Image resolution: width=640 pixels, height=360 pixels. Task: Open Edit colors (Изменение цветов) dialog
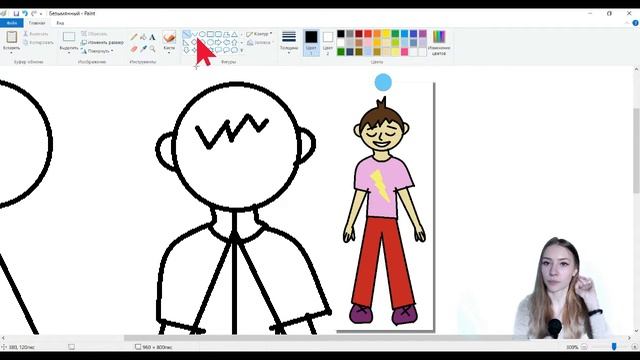coord(439,42)
